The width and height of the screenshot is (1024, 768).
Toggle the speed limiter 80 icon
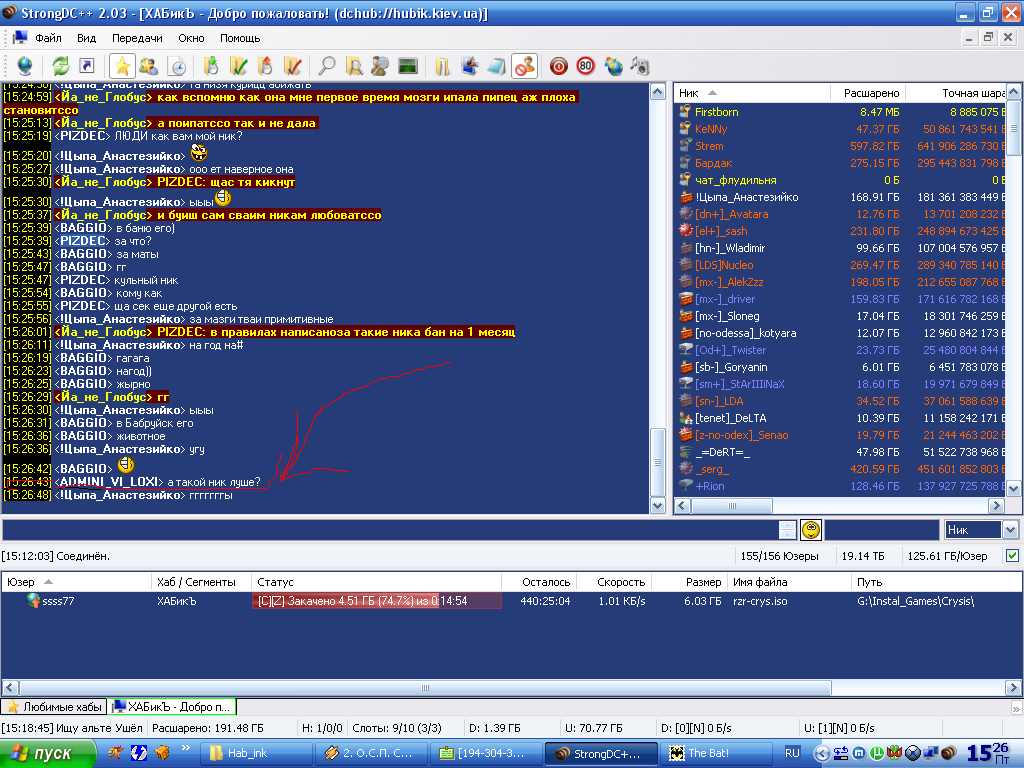[x=586, y=66]
